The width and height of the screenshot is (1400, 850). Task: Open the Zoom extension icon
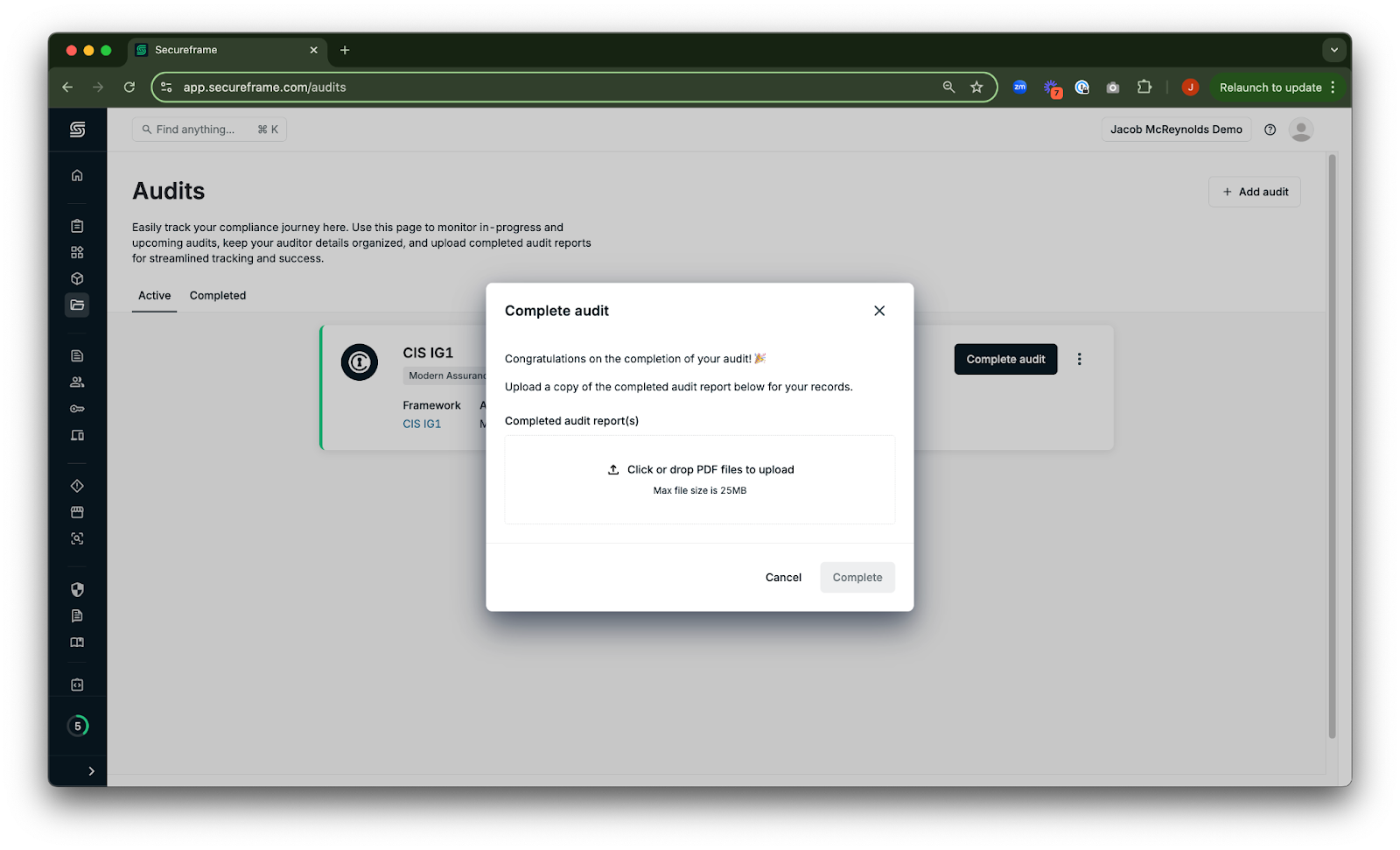pyautogui.click(x=1019, y=87)
